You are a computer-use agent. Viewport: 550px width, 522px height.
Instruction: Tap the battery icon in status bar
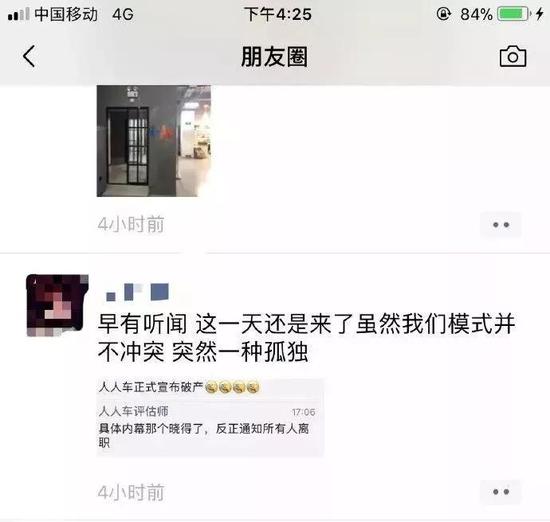(x=512, y=14)
